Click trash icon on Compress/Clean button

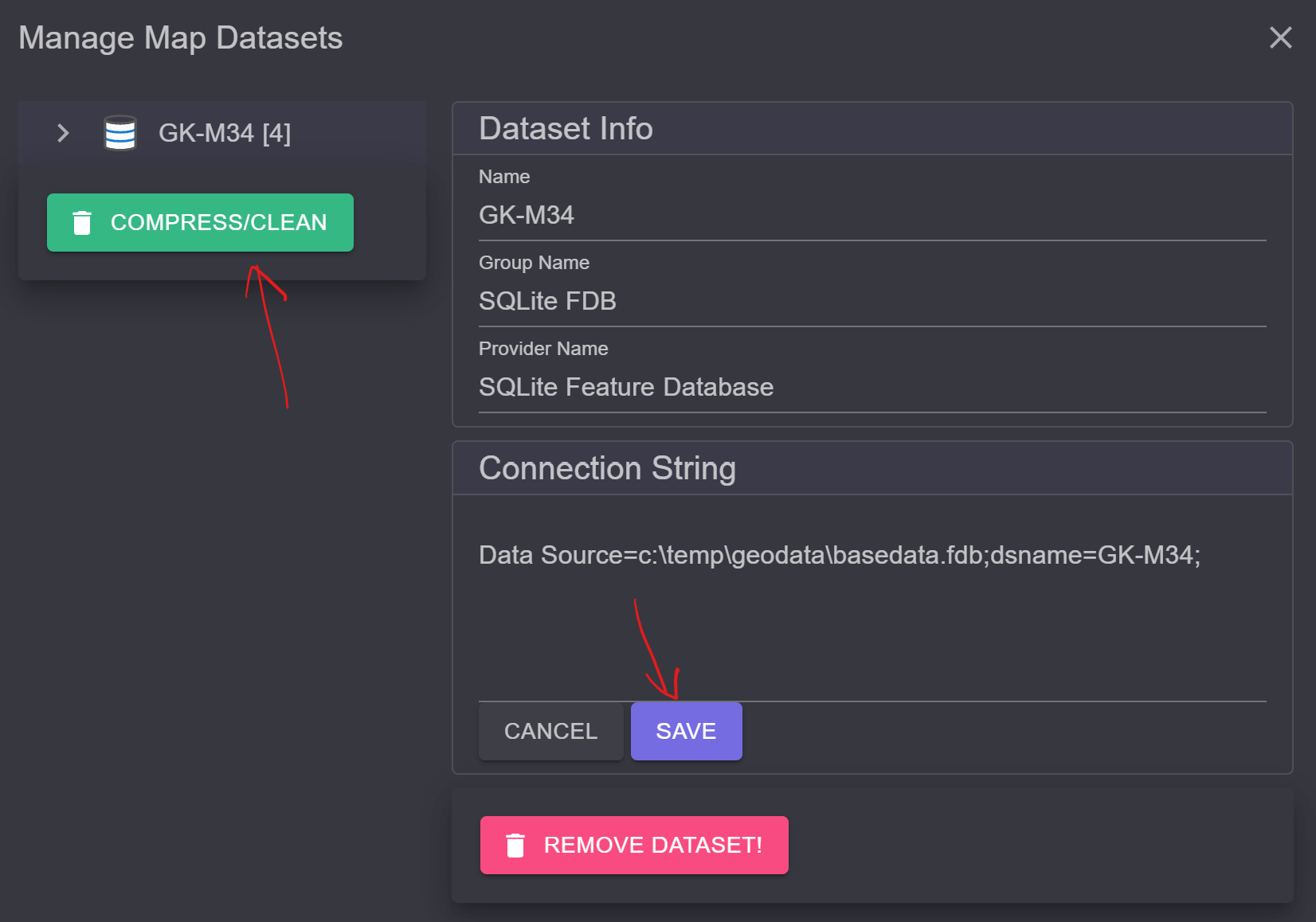pyautogui.click(x=82, y=223)
